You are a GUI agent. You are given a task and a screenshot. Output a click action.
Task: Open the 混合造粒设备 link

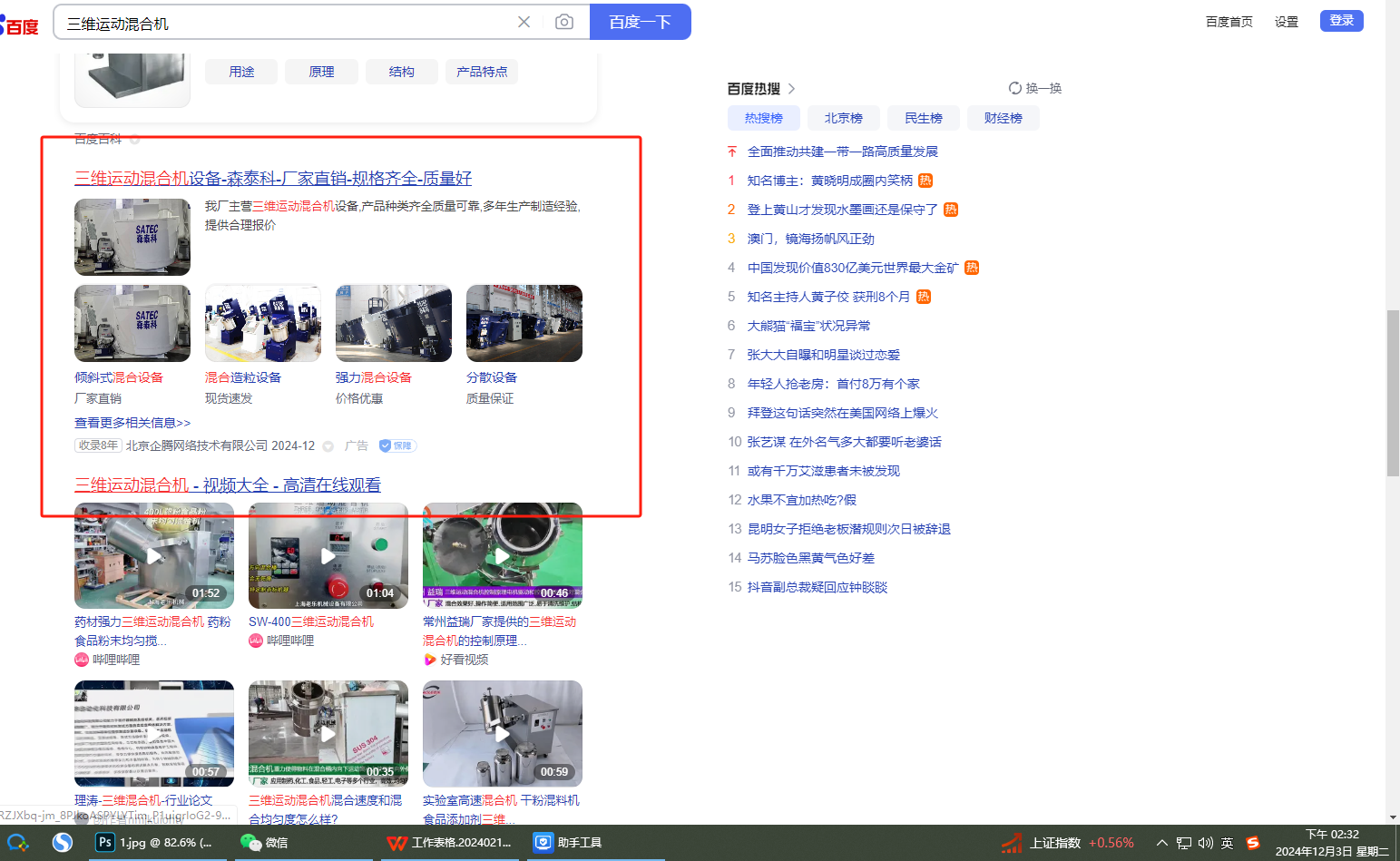(243, 377)
